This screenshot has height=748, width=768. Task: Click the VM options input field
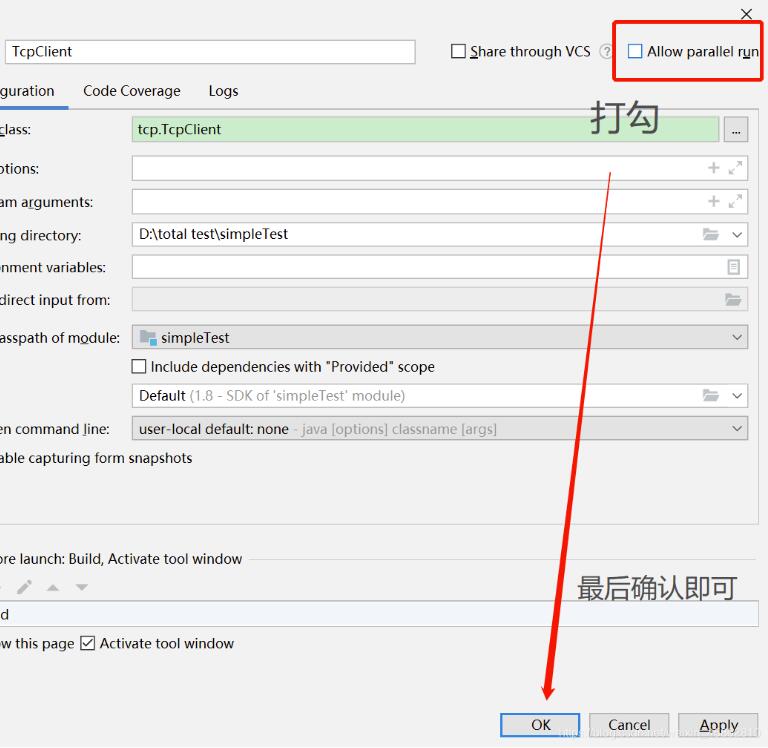(440, 168)
